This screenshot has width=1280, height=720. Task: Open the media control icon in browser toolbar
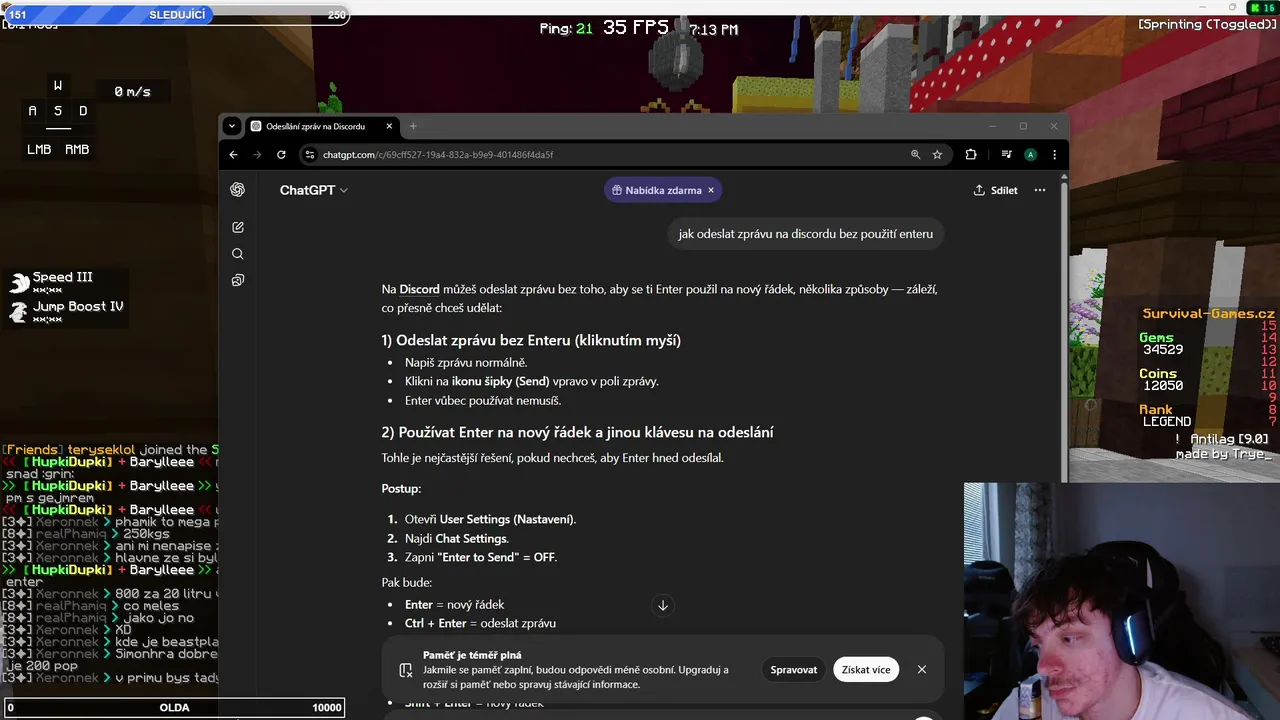(x=1006, y=155)
